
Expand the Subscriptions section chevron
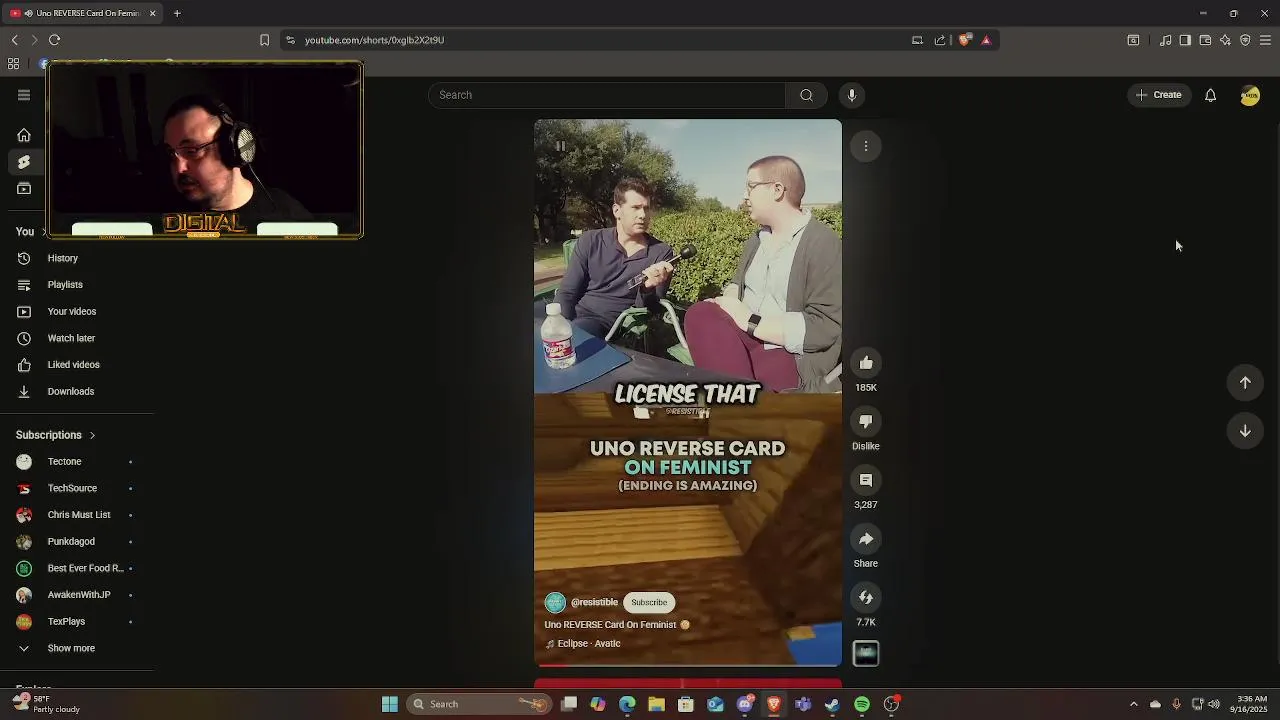tap(92, 435)
